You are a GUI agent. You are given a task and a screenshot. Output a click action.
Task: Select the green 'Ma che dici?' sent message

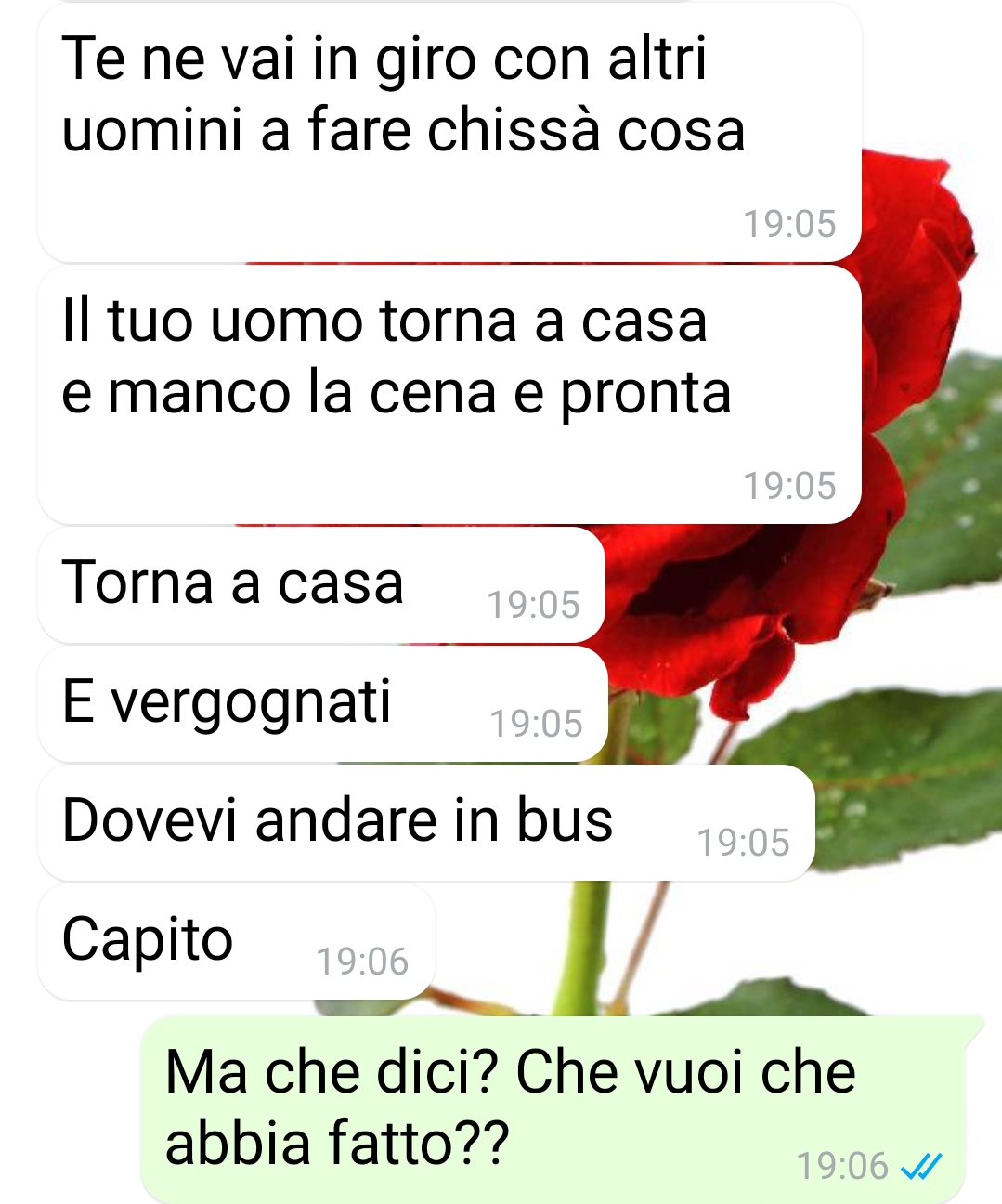click(x=553, y=1109)
